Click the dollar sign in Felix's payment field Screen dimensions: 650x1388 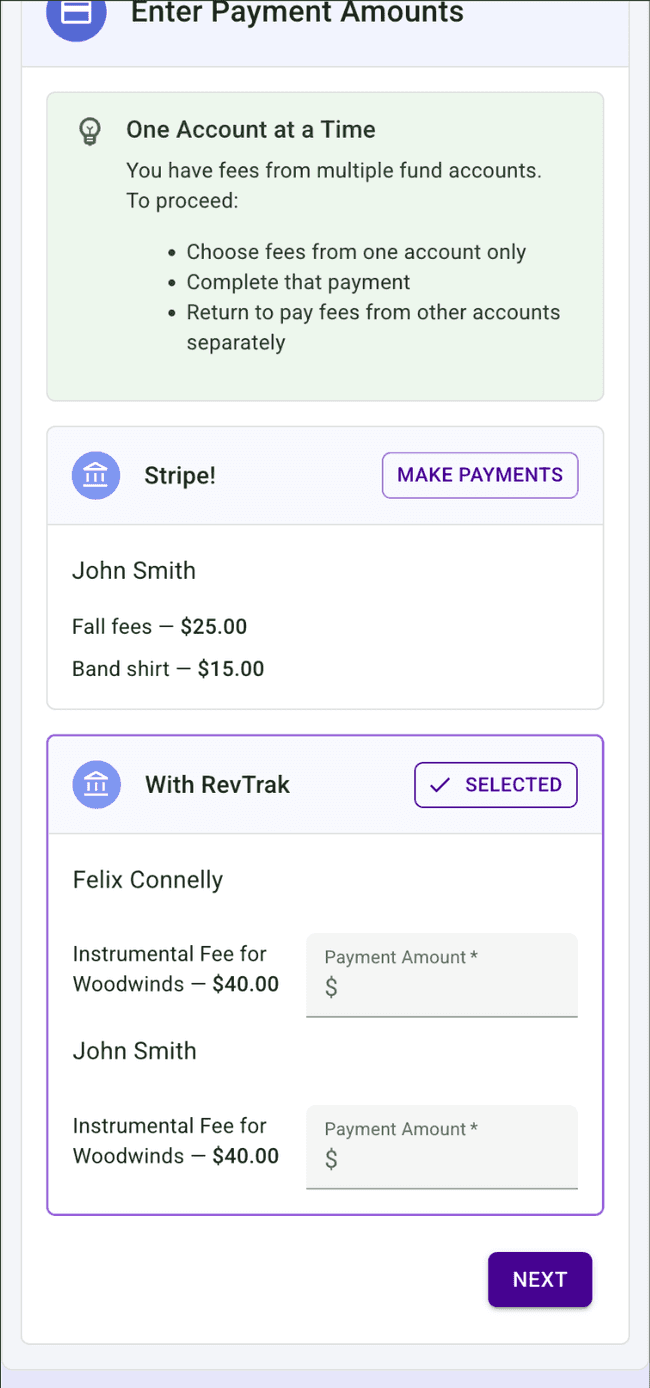coord(330,987)
